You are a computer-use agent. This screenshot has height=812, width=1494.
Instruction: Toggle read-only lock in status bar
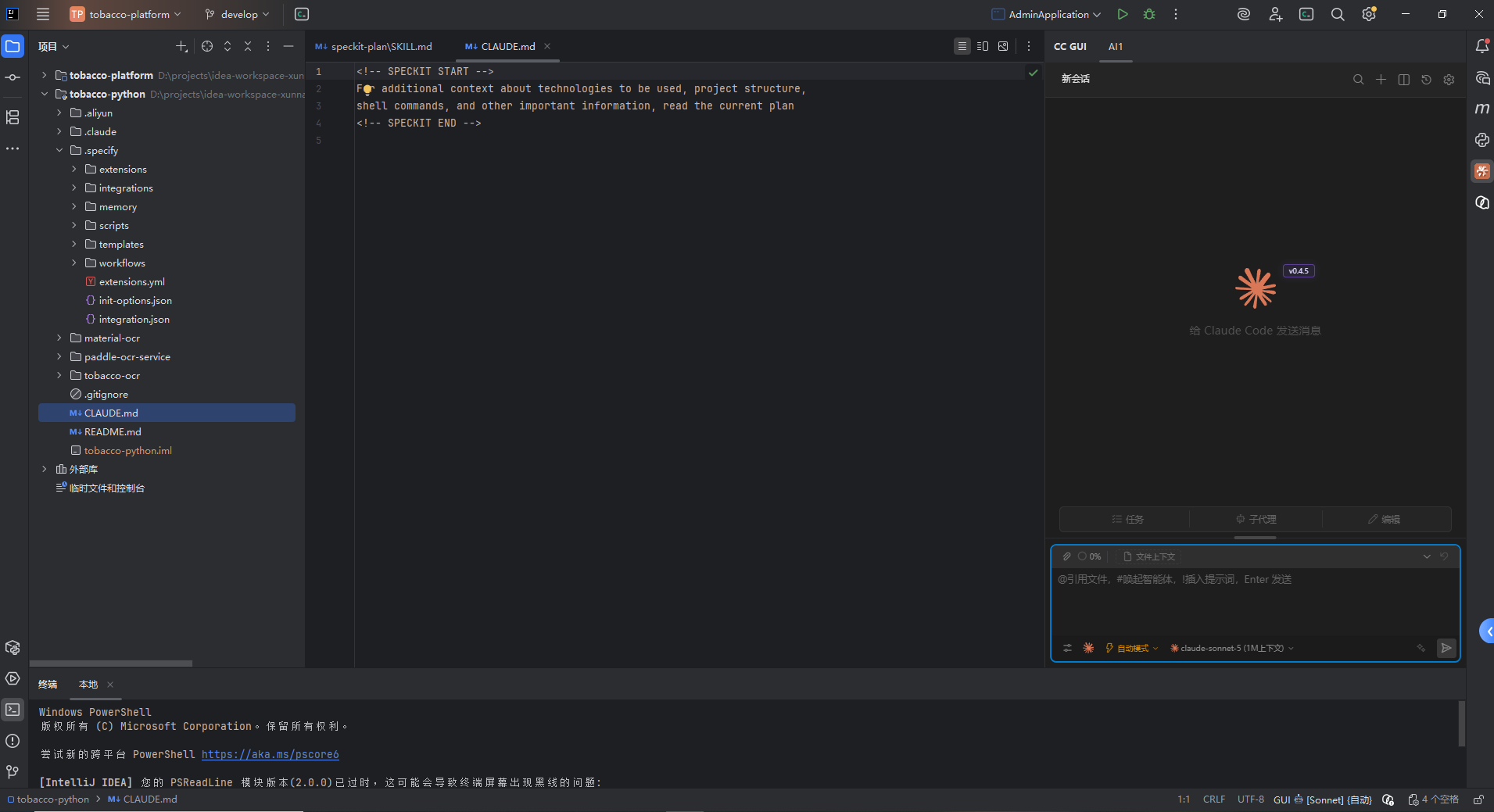point(1478,799)
